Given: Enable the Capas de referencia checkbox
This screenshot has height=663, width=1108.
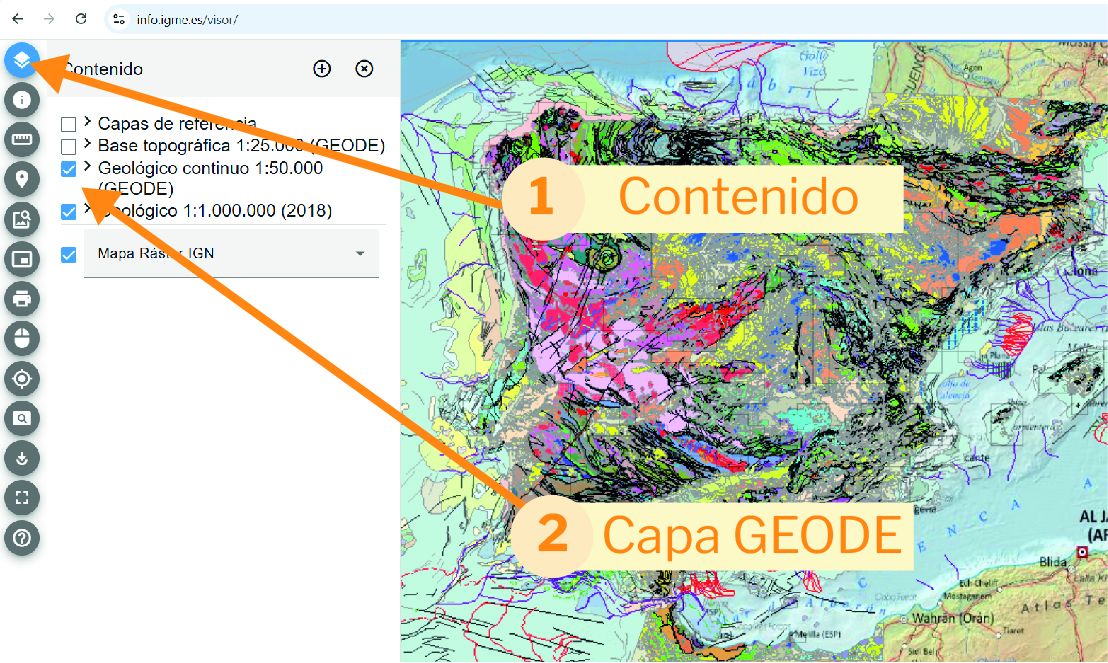Looking at the screenshot, I should 69,124.
